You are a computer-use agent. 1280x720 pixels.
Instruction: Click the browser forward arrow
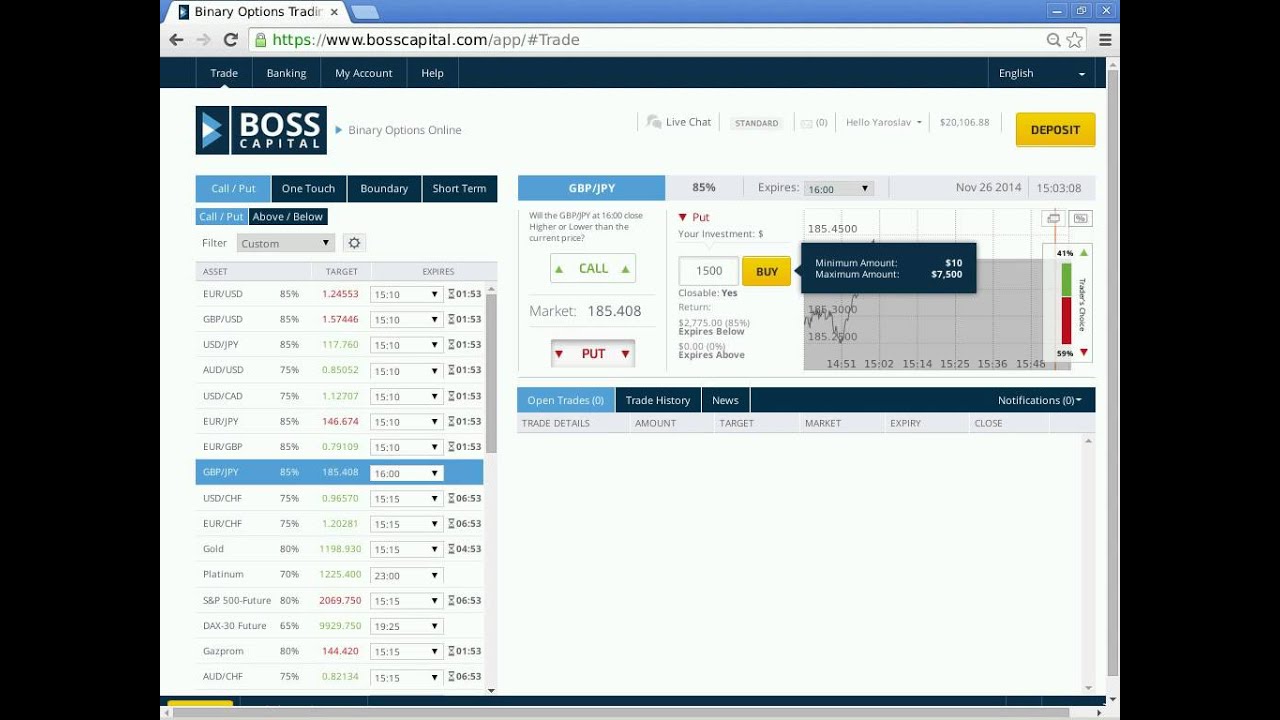pyautogui.click(x=203, y=40)
